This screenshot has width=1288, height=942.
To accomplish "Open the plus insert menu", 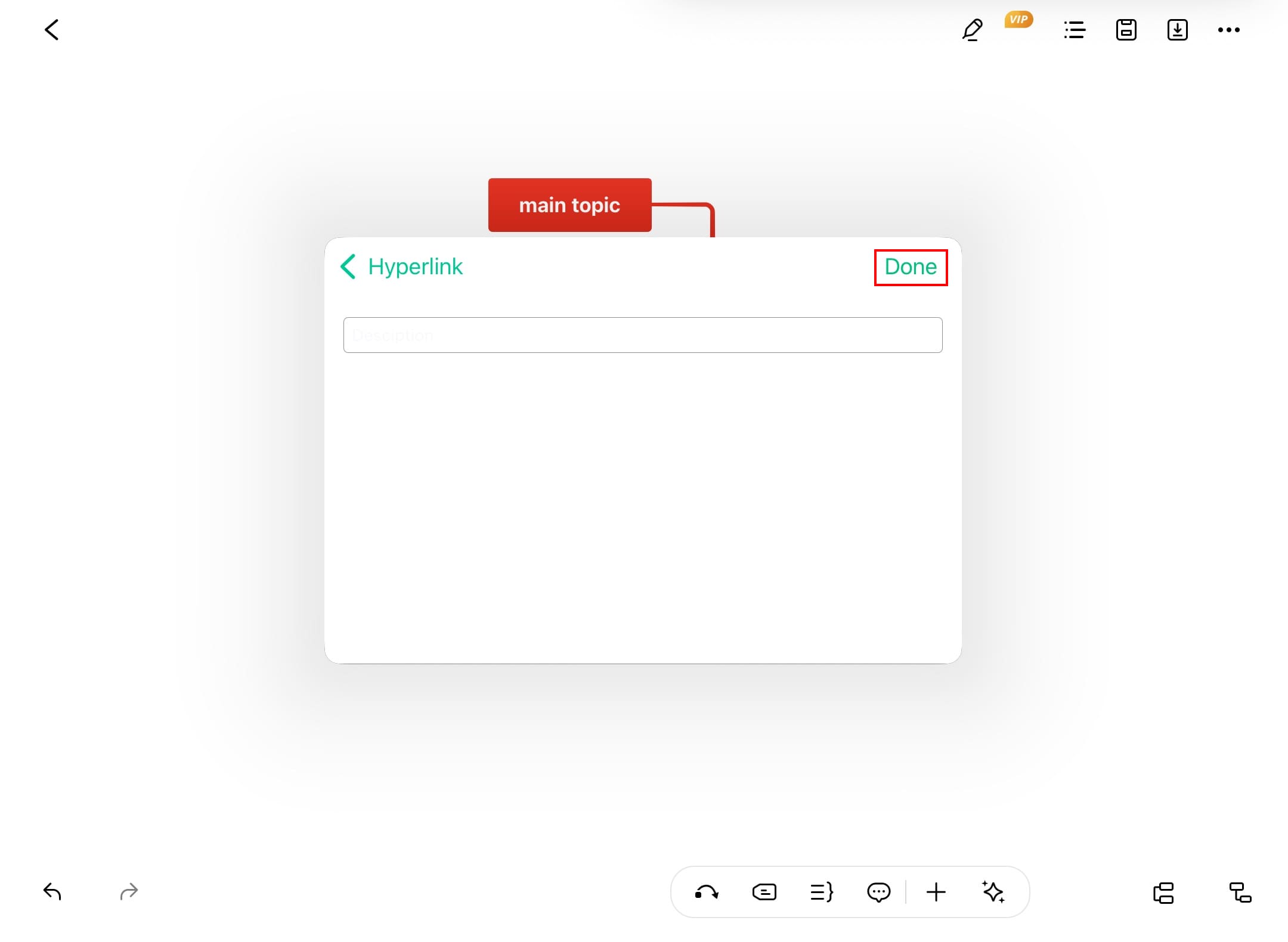I will [936, 893].
